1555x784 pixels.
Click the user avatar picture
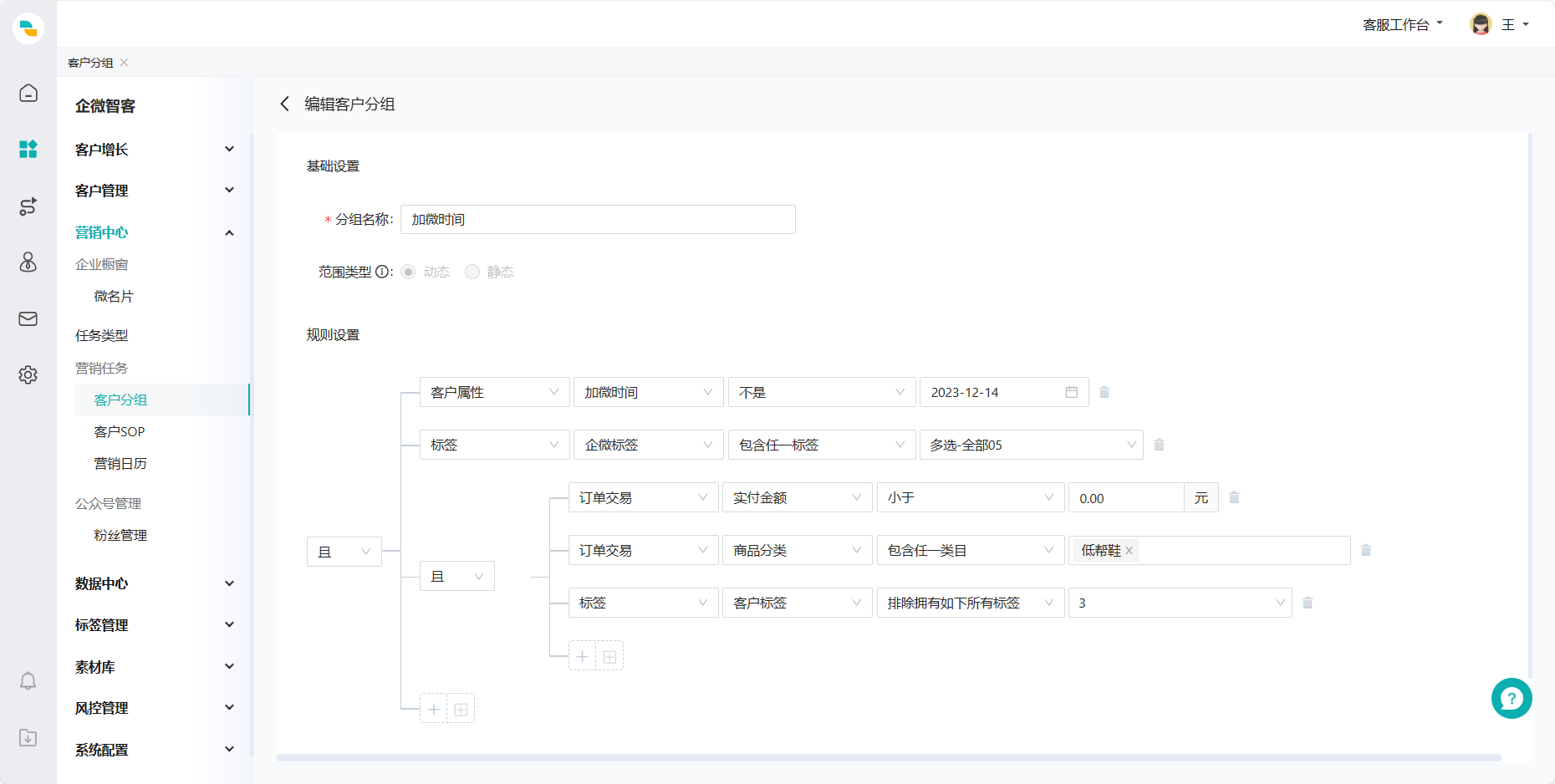1481,24
